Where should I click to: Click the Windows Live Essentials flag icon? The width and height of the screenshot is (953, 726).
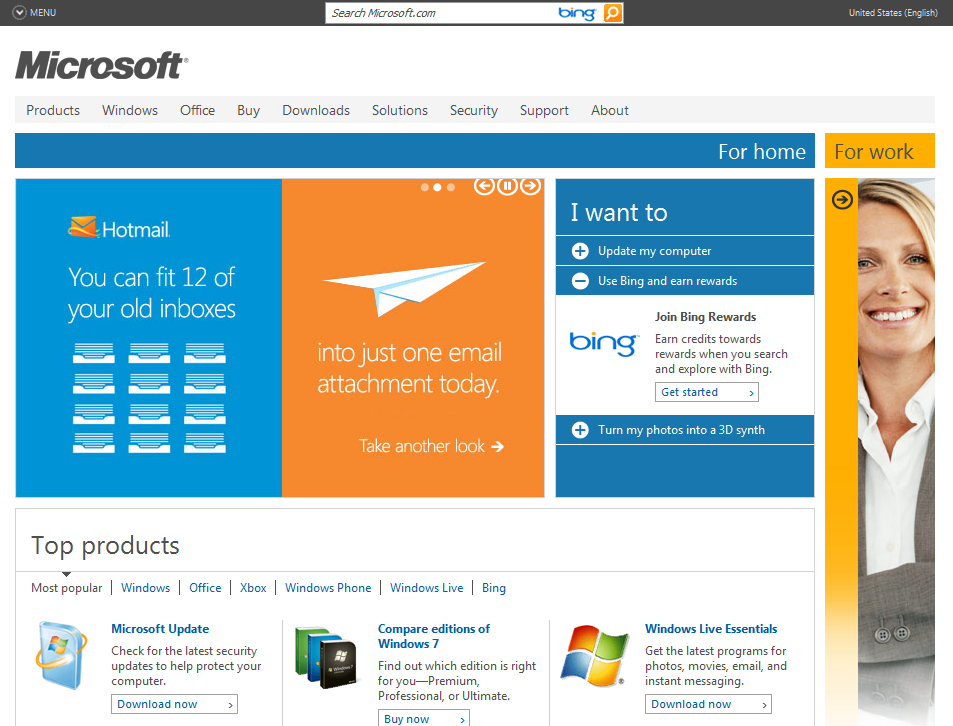(593, 655)
